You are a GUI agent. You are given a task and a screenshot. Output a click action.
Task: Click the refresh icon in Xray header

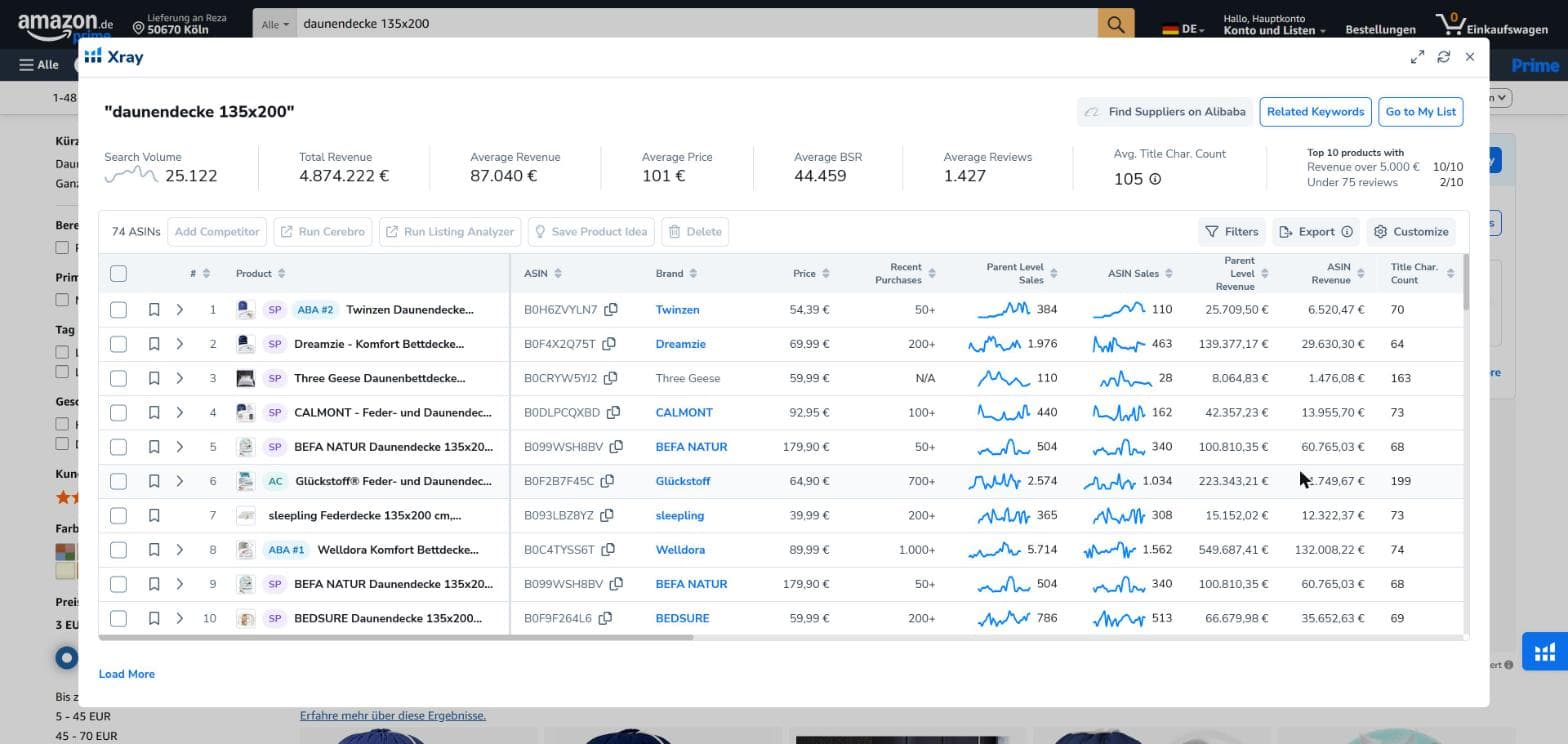(1443, 57)
